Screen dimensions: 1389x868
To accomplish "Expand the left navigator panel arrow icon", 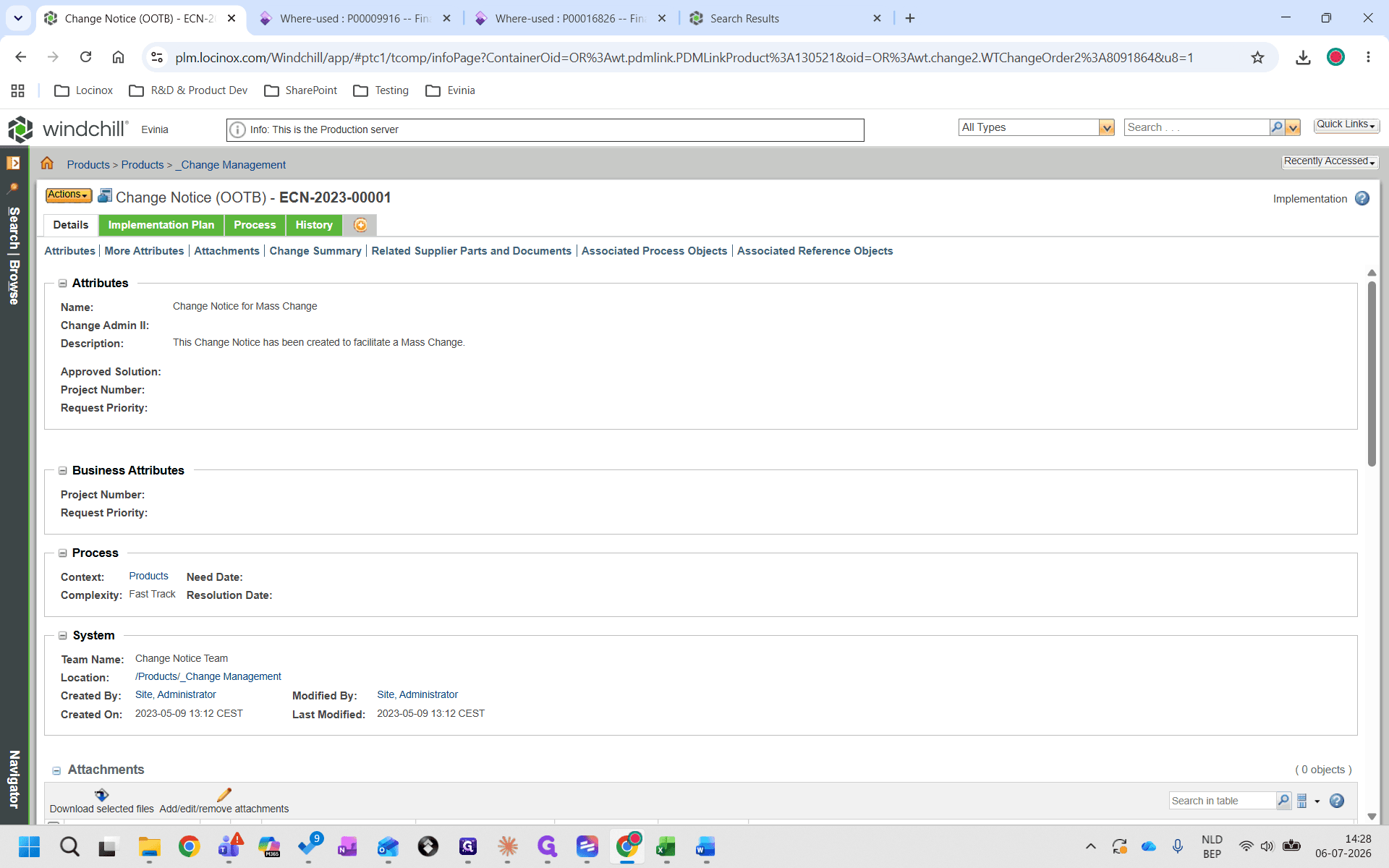I will [x=13, y=163].
